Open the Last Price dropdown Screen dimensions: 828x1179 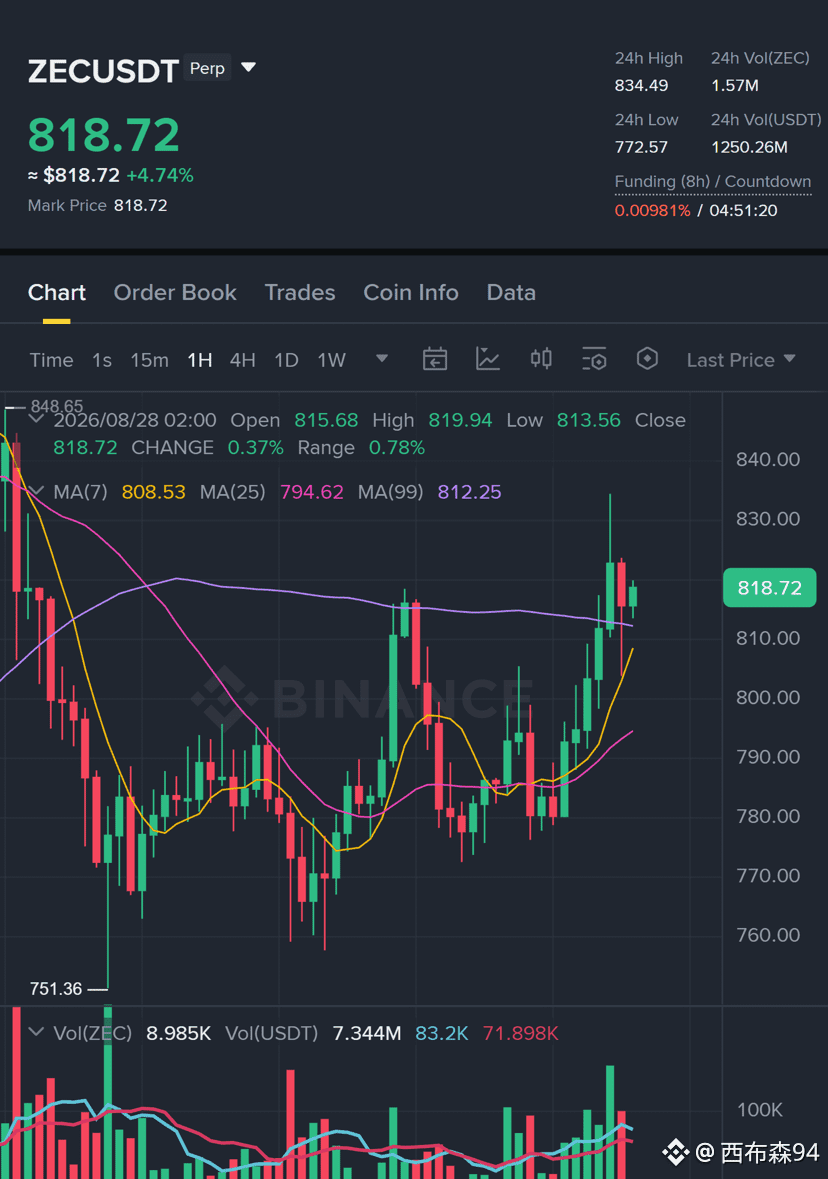pyautogui.click(x=741, y=360)
